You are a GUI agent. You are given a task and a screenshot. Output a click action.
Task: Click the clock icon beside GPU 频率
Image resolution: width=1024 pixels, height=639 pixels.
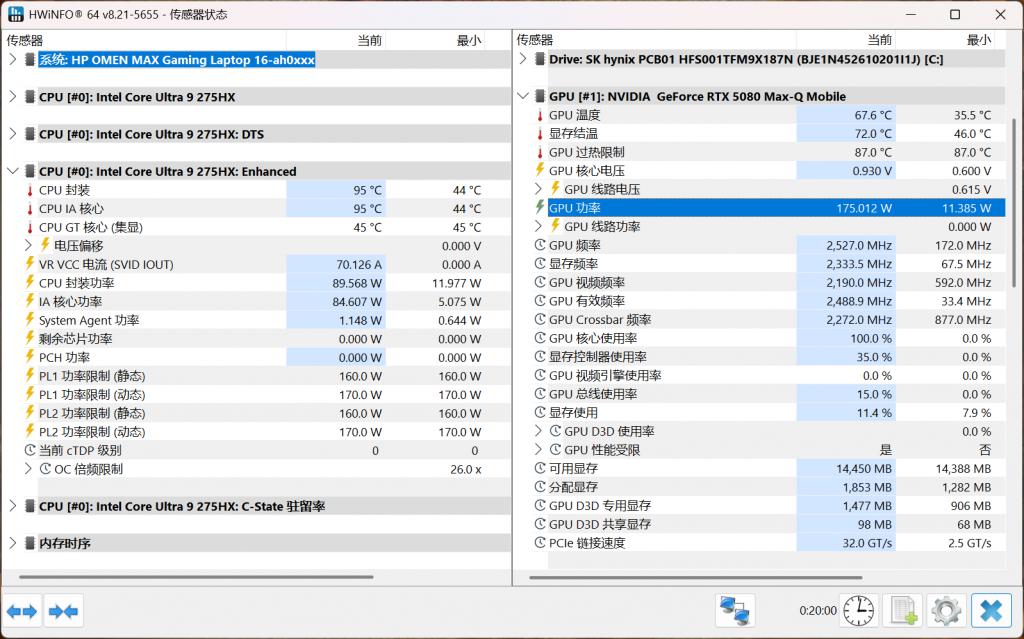tap(539, 245)
